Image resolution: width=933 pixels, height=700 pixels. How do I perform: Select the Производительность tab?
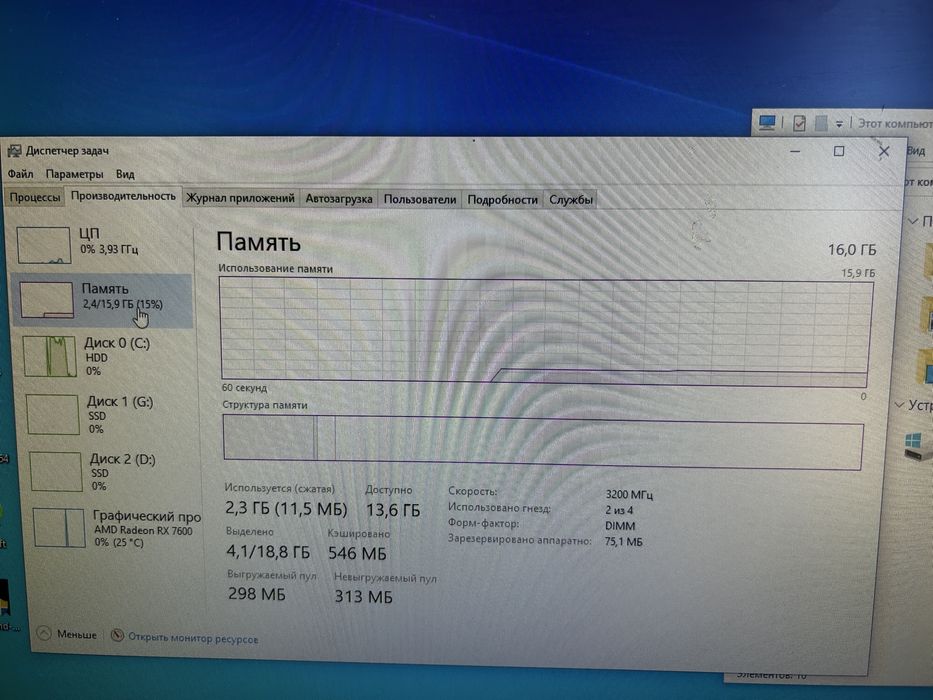pos(123,196)
